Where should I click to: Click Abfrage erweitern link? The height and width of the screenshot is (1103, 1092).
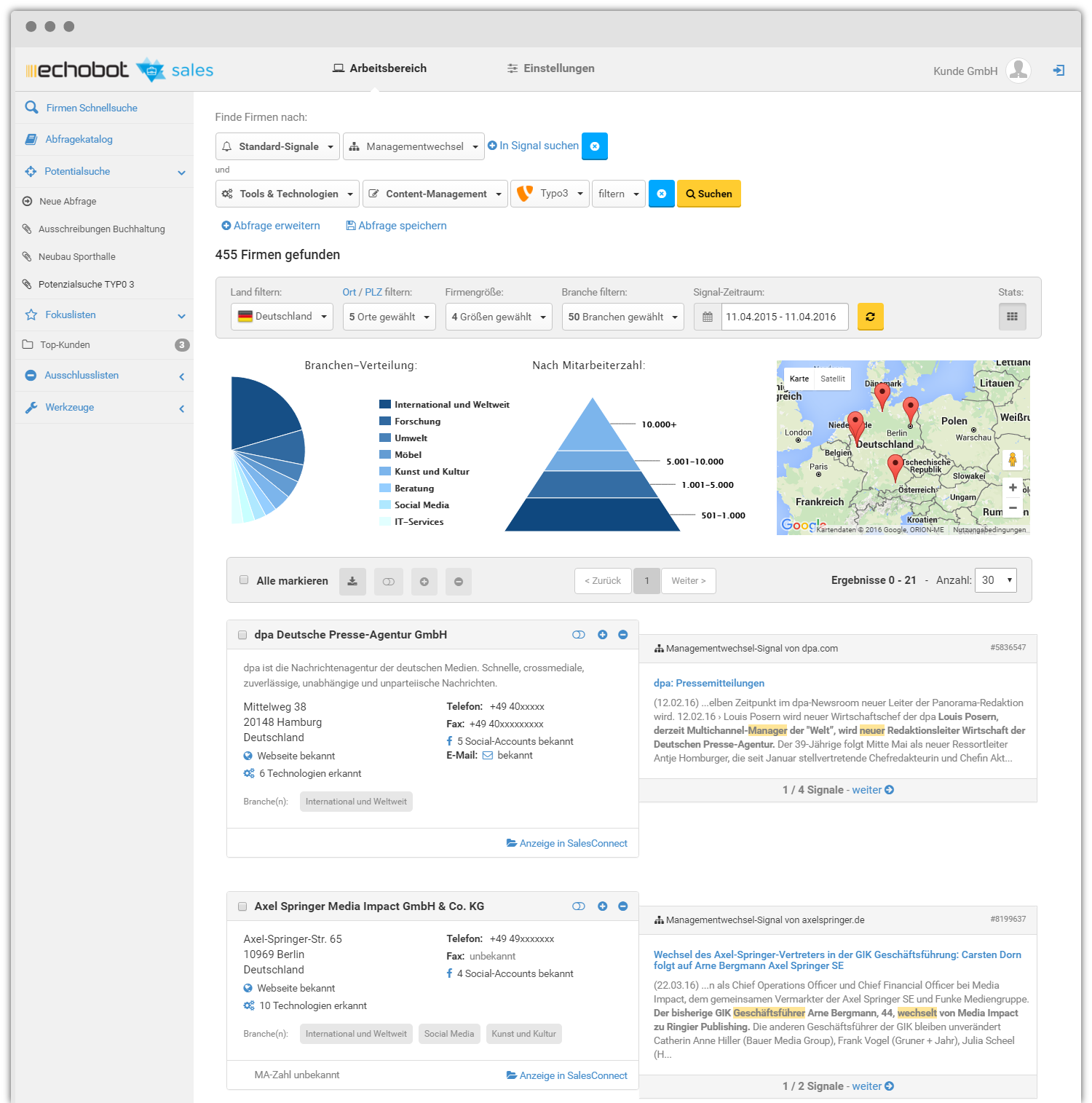tap(271, 226)
